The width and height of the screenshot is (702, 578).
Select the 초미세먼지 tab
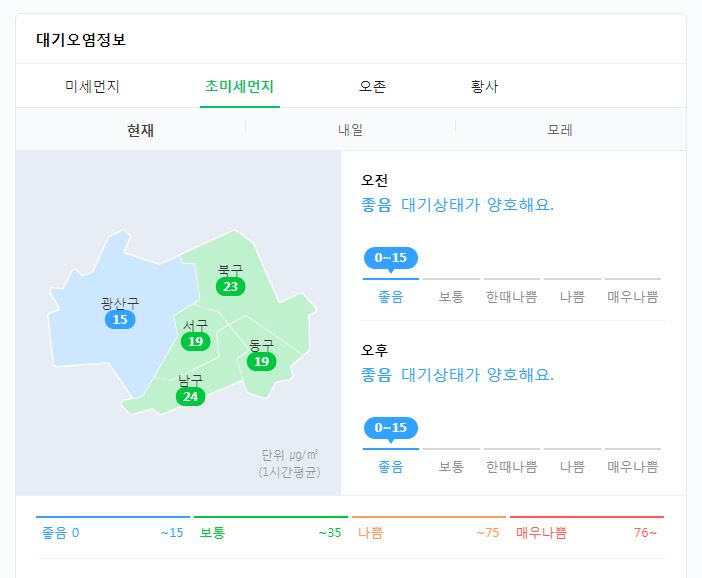[x=240, y=86]
